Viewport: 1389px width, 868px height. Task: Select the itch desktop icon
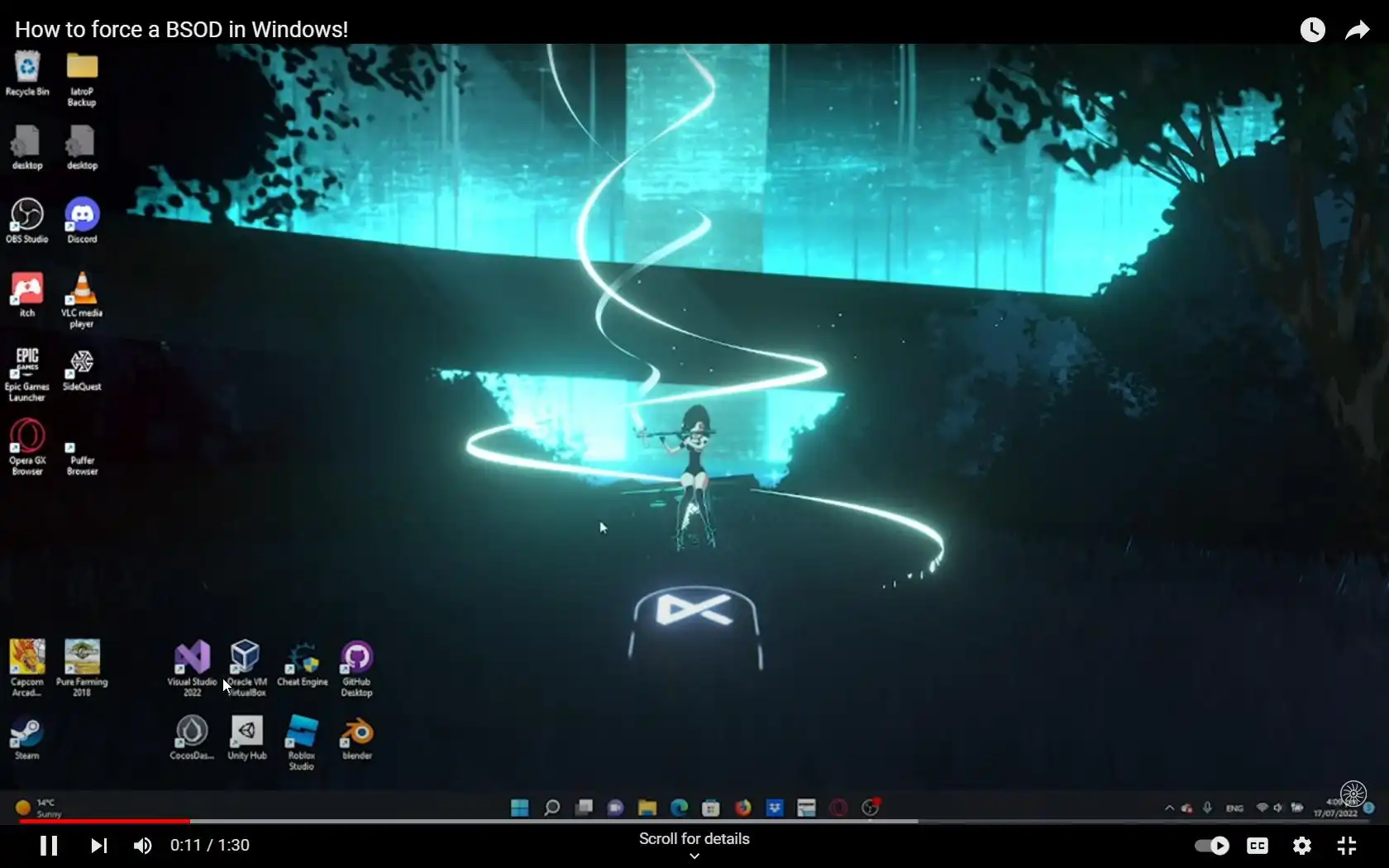click(27, 295)
